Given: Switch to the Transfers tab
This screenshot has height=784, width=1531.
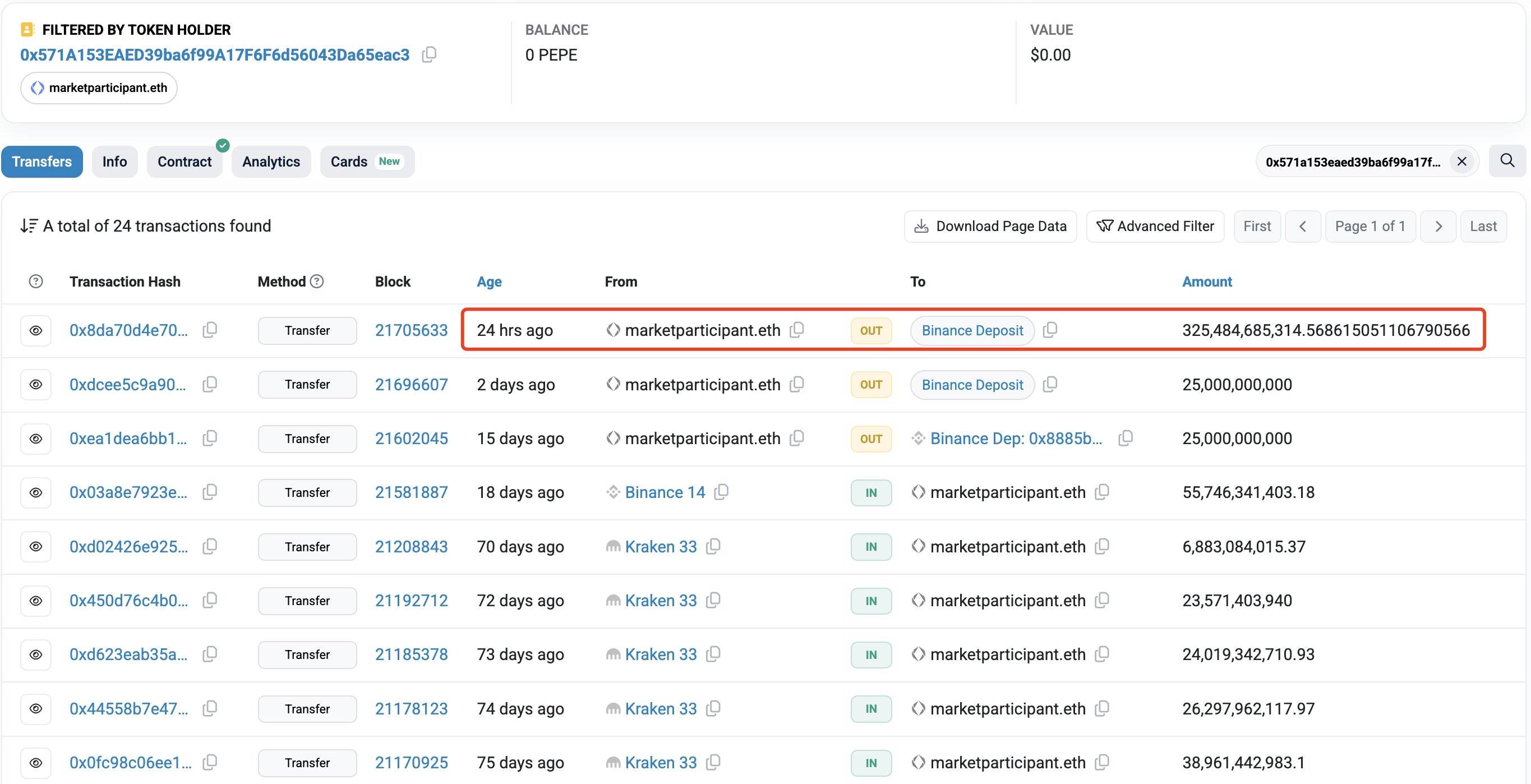Looking at the screenshot, I should click(42, 162).
